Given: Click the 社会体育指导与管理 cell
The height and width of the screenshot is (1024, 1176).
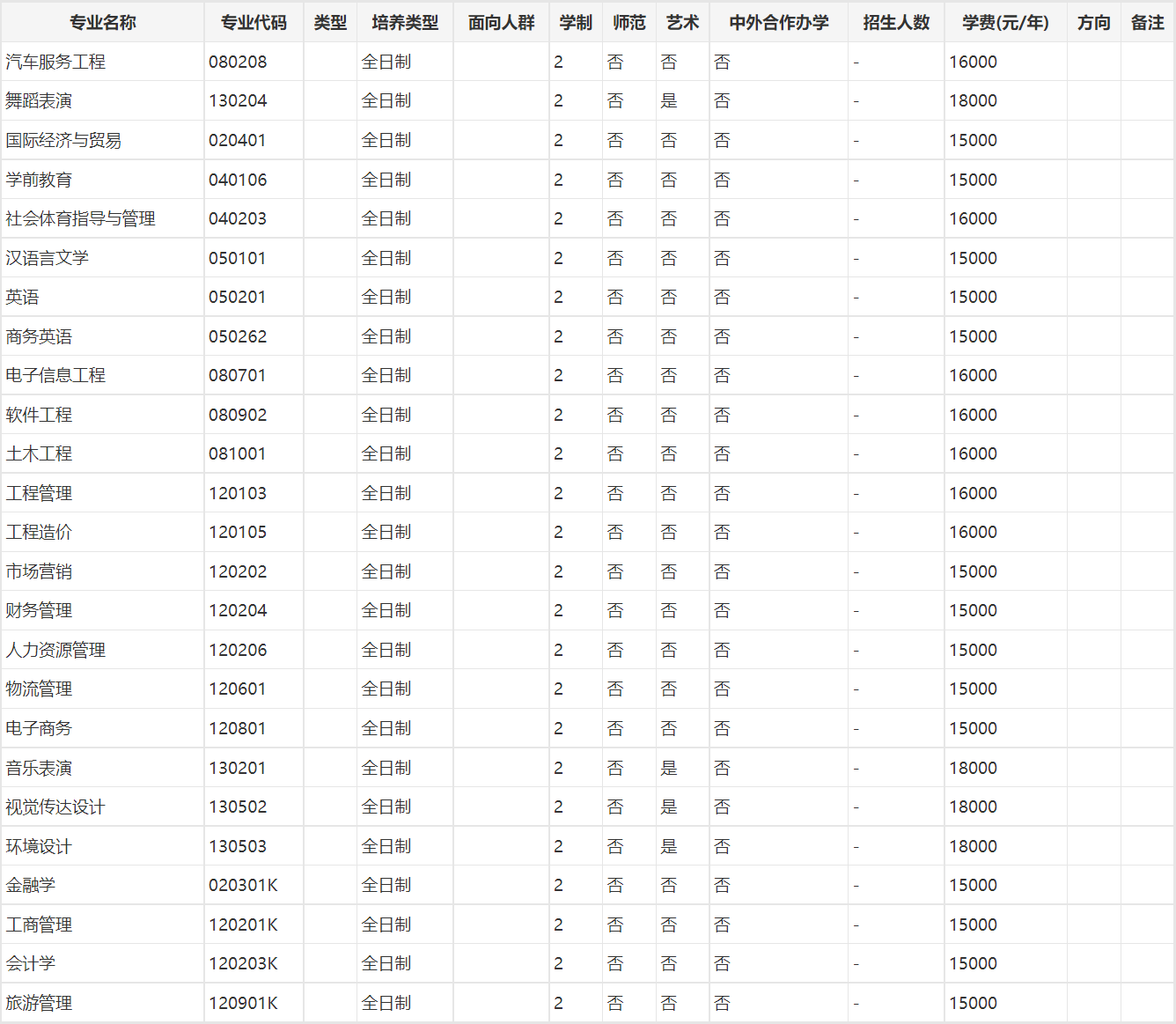Looking at the screenshot, I should 80,219.
